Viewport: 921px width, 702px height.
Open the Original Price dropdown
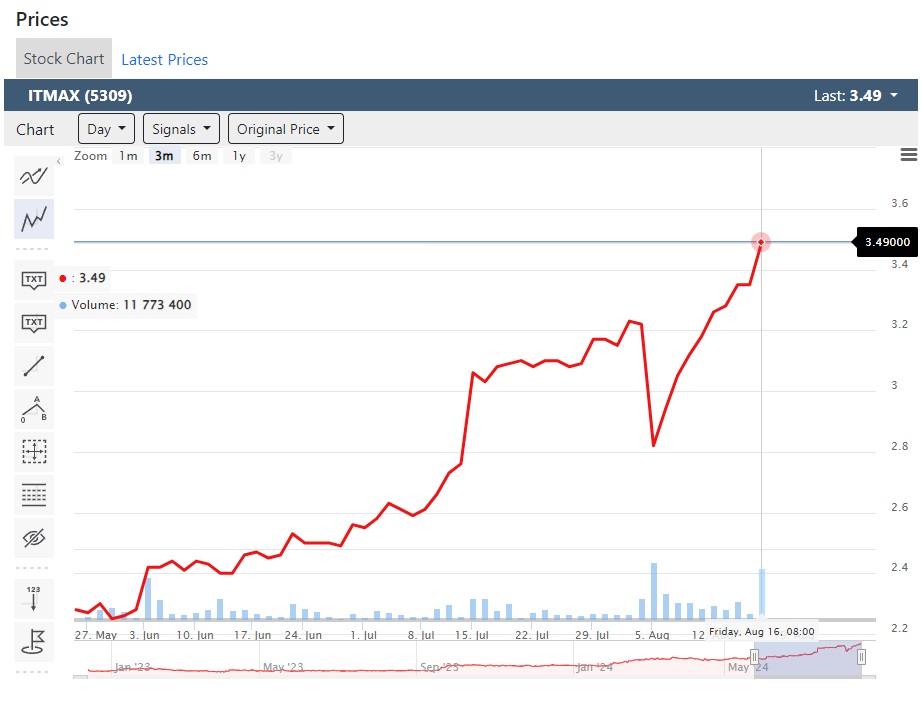pyautogui.click(x=285, y=129)
